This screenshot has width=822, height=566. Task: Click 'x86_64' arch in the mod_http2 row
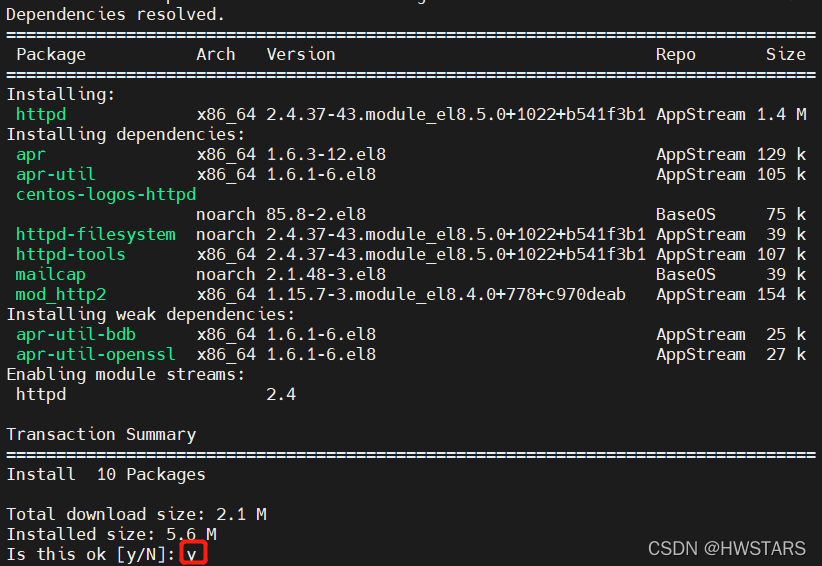[x=226, y=295]
